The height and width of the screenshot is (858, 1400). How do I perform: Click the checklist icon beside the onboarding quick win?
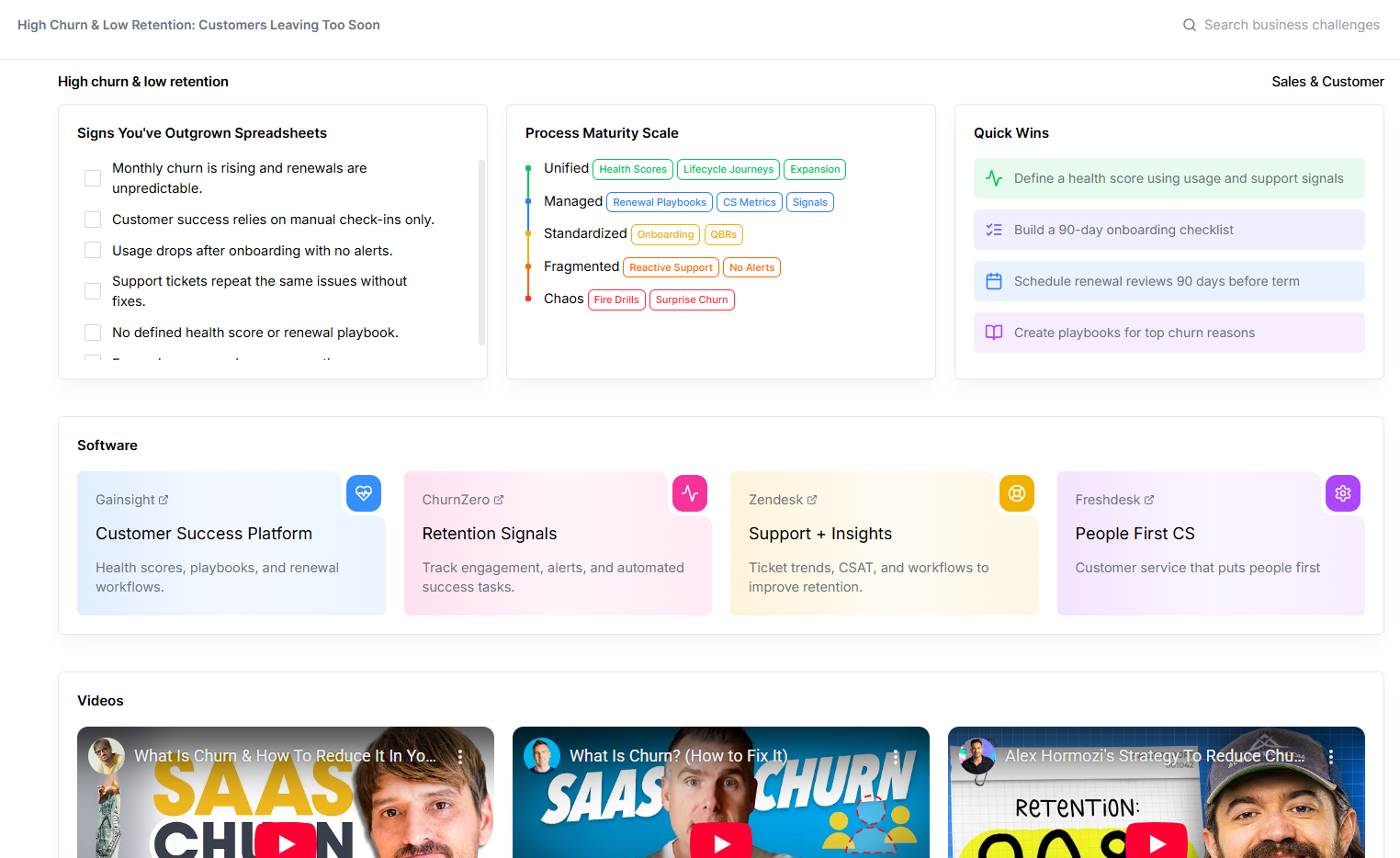994,229
